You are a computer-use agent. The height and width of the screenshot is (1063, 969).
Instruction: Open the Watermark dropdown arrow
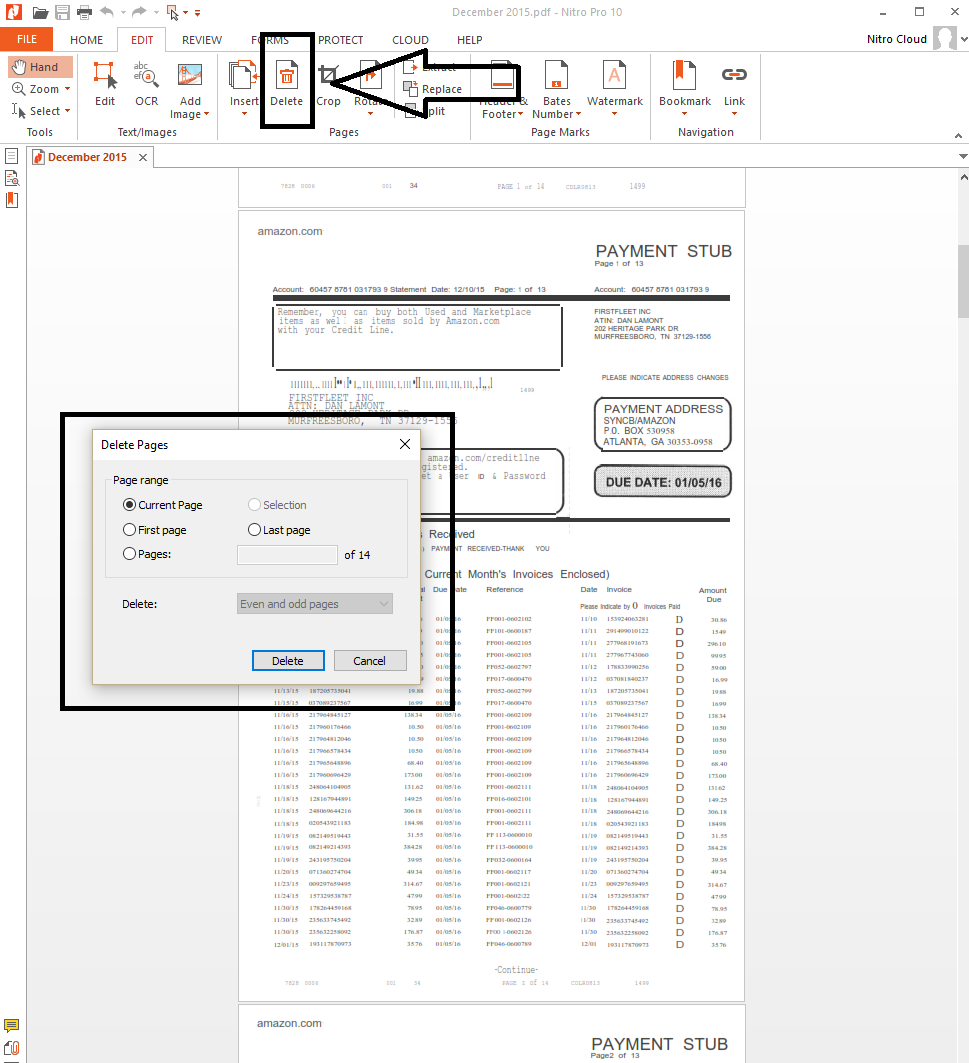coord(614,114)
